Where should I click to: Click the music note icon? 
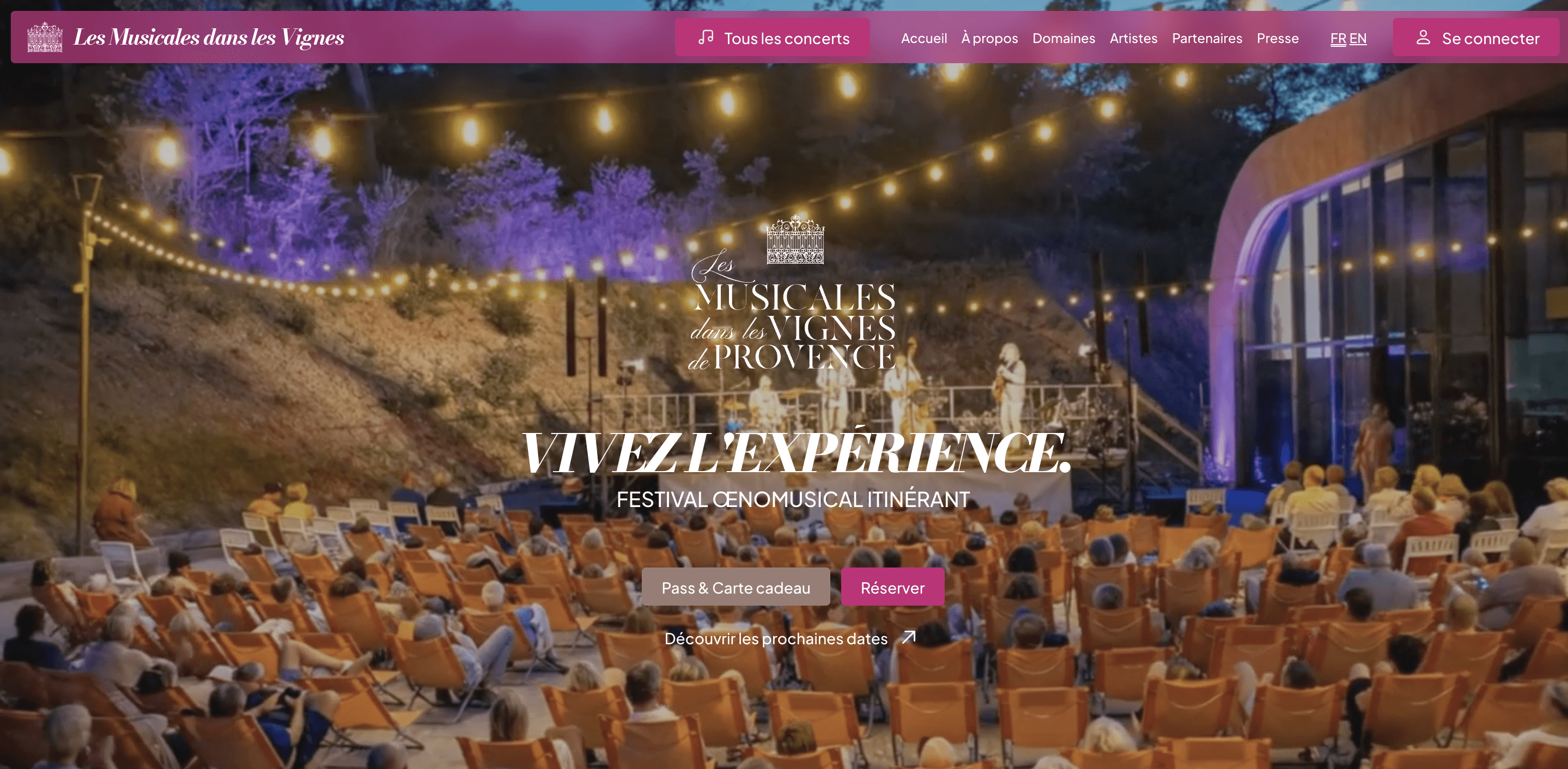706,37
